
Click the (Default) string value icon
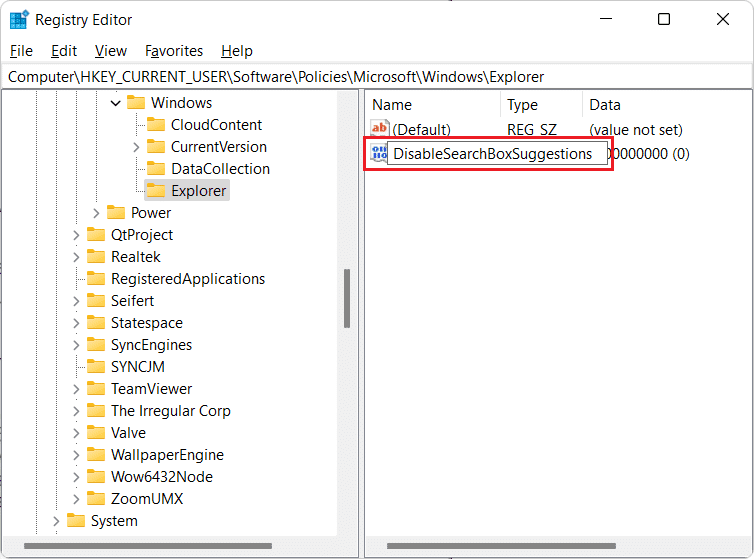tap(379, 129)
